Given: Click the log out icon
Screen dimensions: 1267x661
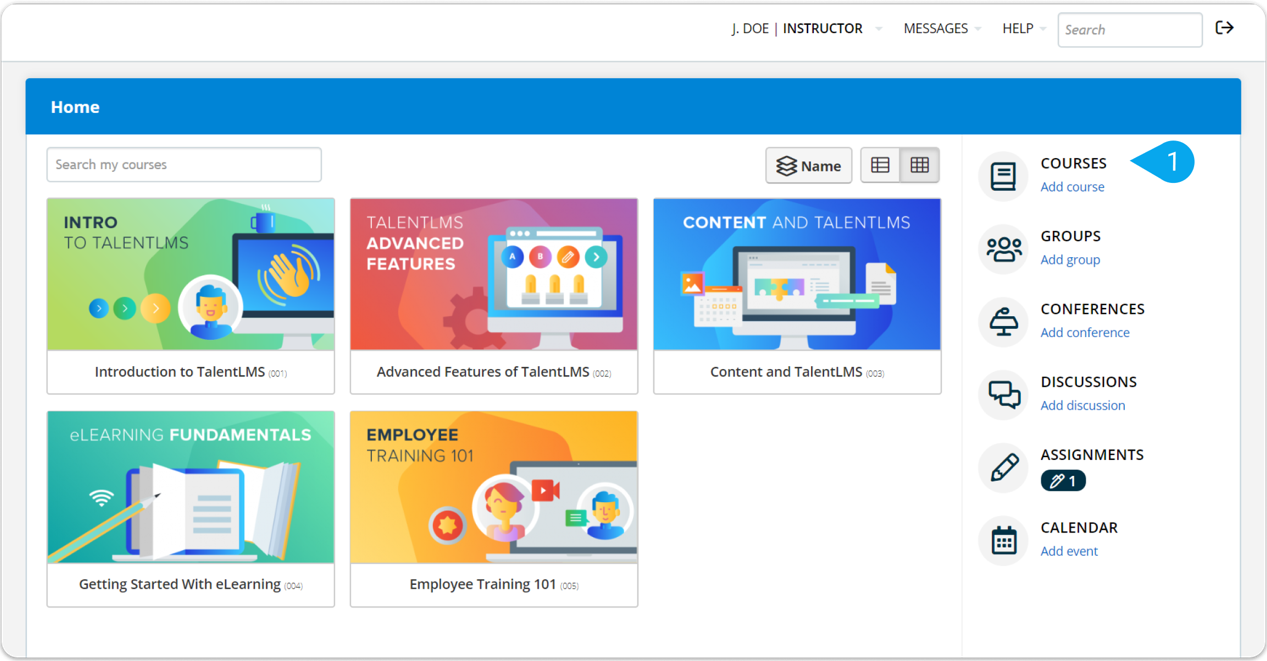Looking at the screenshot, I should click(x=1224, y=28).
